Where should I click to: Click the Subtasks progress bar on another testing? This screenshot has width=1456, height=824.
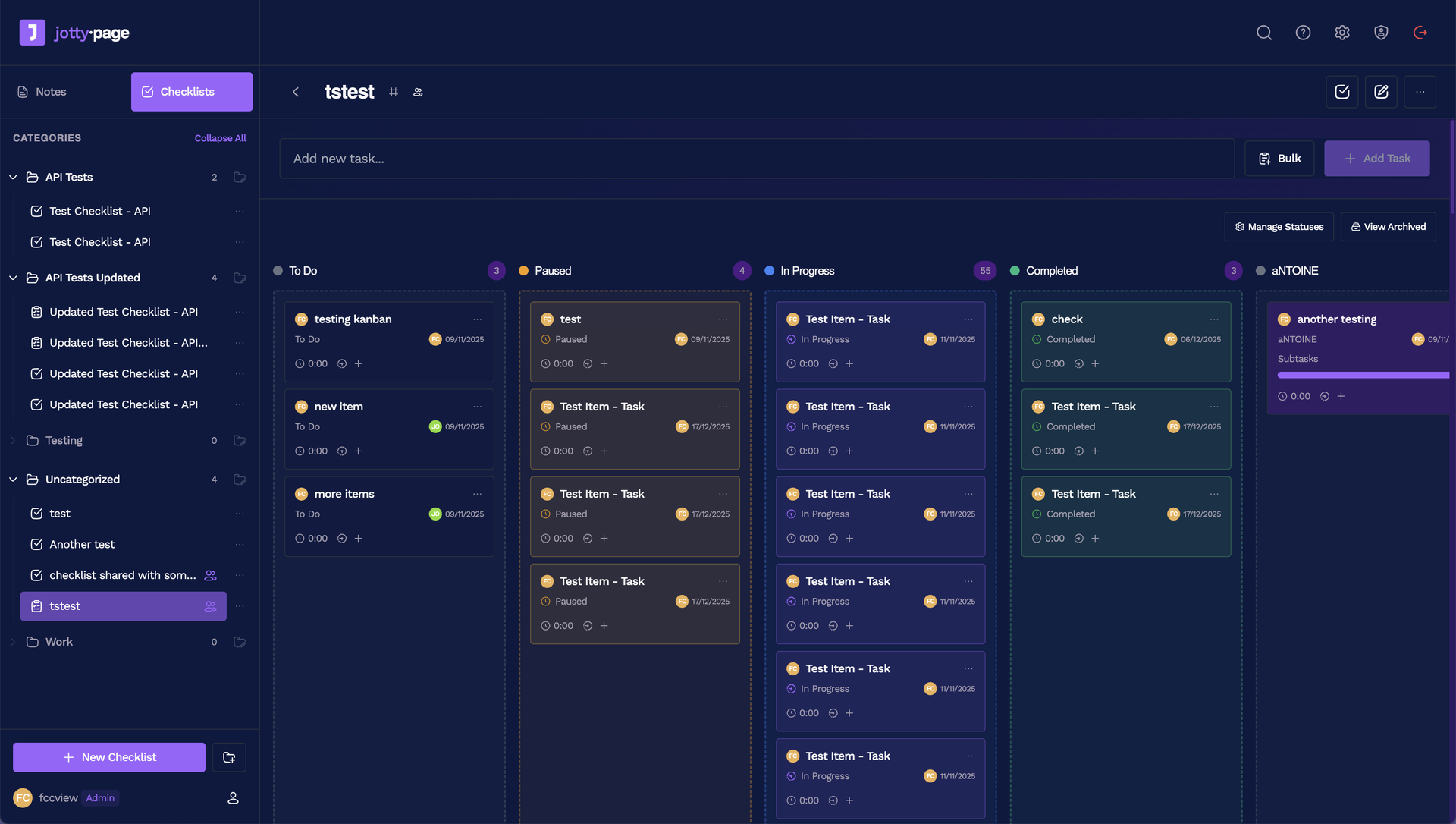(1363, 376)
